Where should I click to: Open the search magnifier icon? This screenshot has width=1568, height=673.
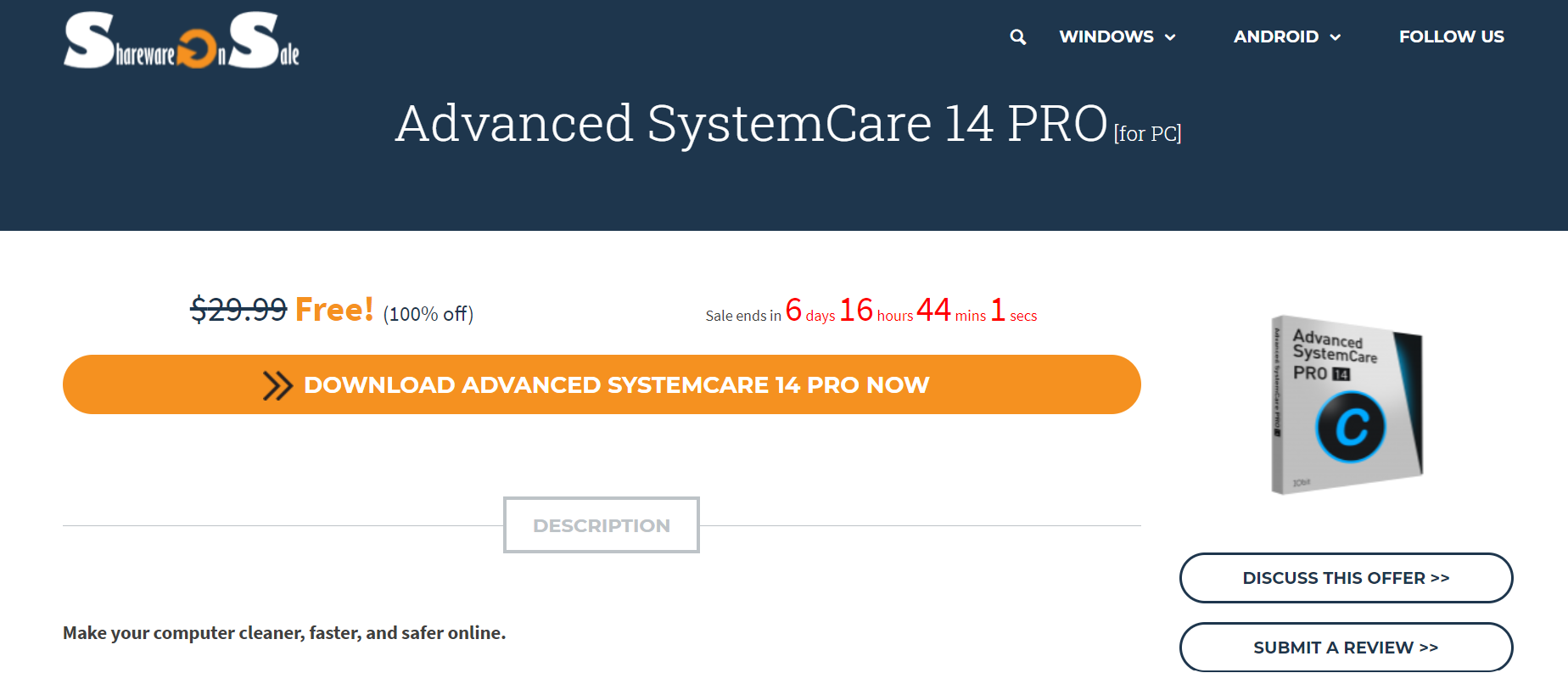tap(1017, 36)
